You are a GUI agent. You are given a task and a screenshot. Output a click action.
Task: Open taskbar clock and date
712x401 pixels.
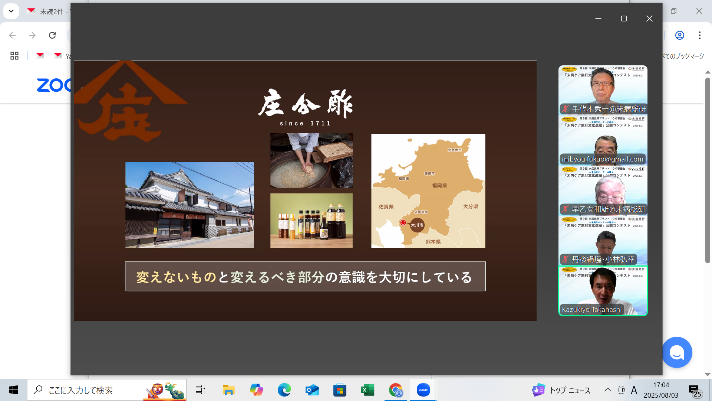[661, 390]
